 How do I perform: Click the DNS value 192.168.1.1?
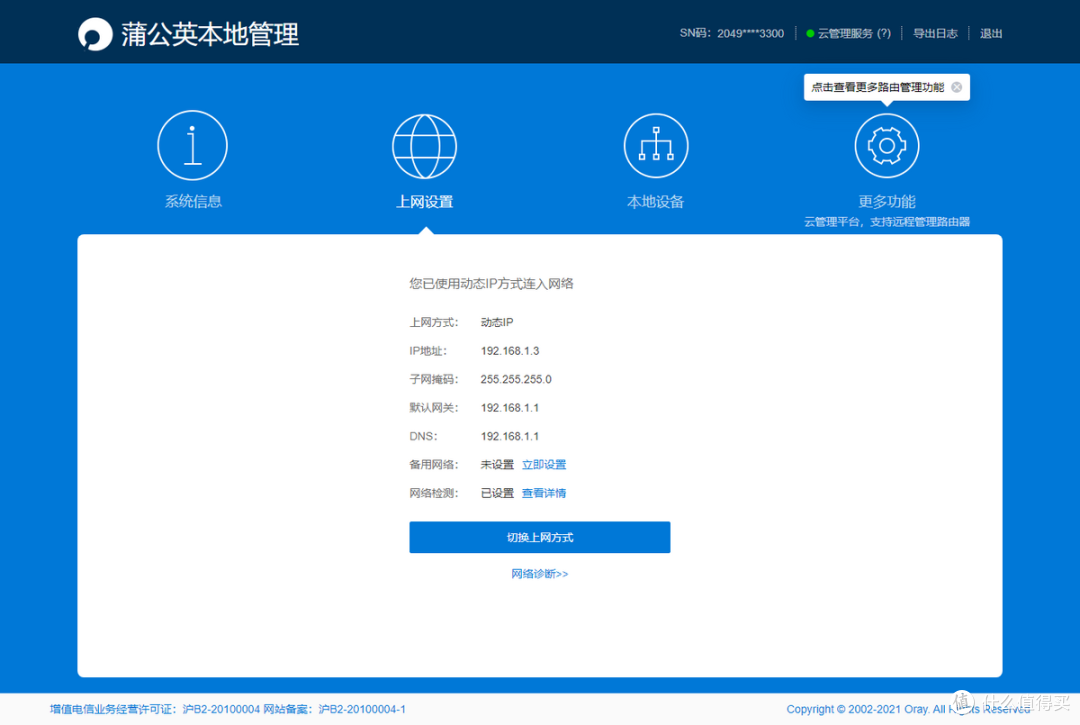(510, 437)
